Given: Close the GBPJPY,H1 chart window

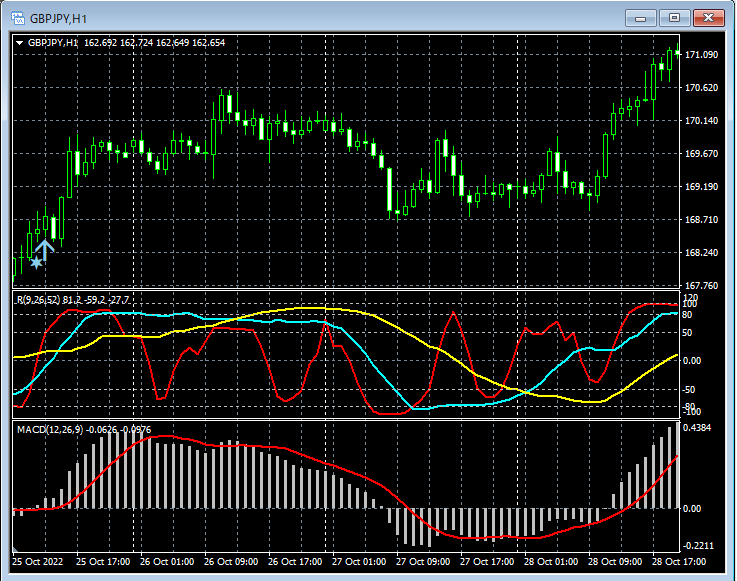Looking at the screenshot, I should click(709, 18).
